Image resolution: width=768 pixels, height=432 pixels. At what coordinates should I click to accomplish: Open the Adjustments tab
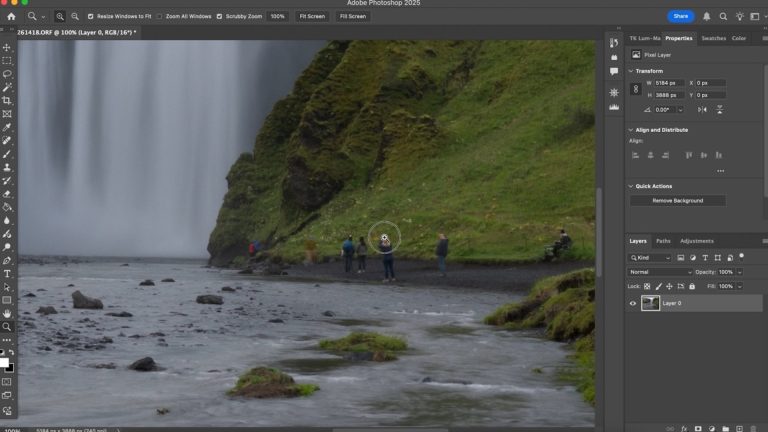697,241
